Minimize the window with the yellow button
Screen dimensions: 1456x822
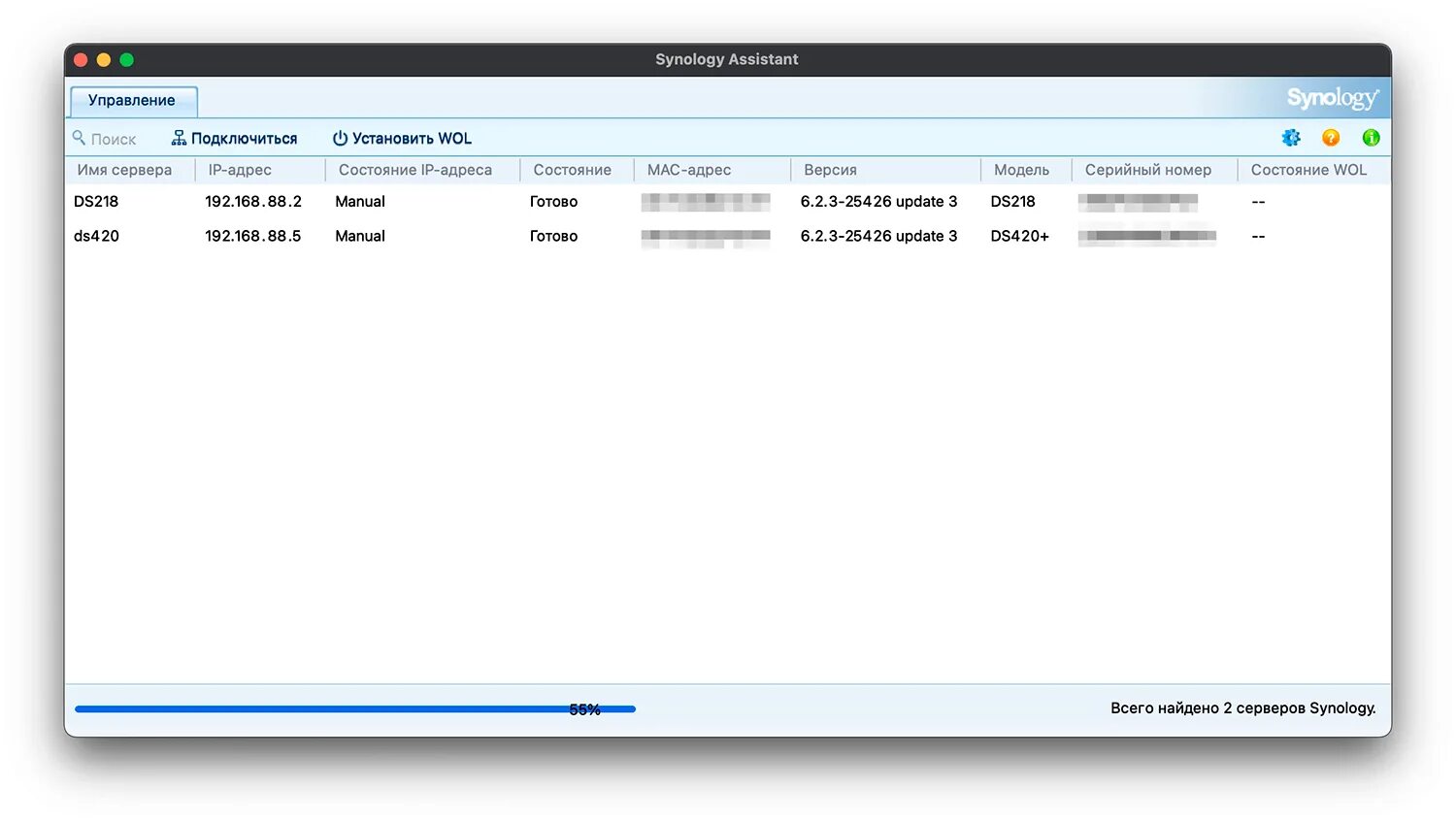coord(104,60)
